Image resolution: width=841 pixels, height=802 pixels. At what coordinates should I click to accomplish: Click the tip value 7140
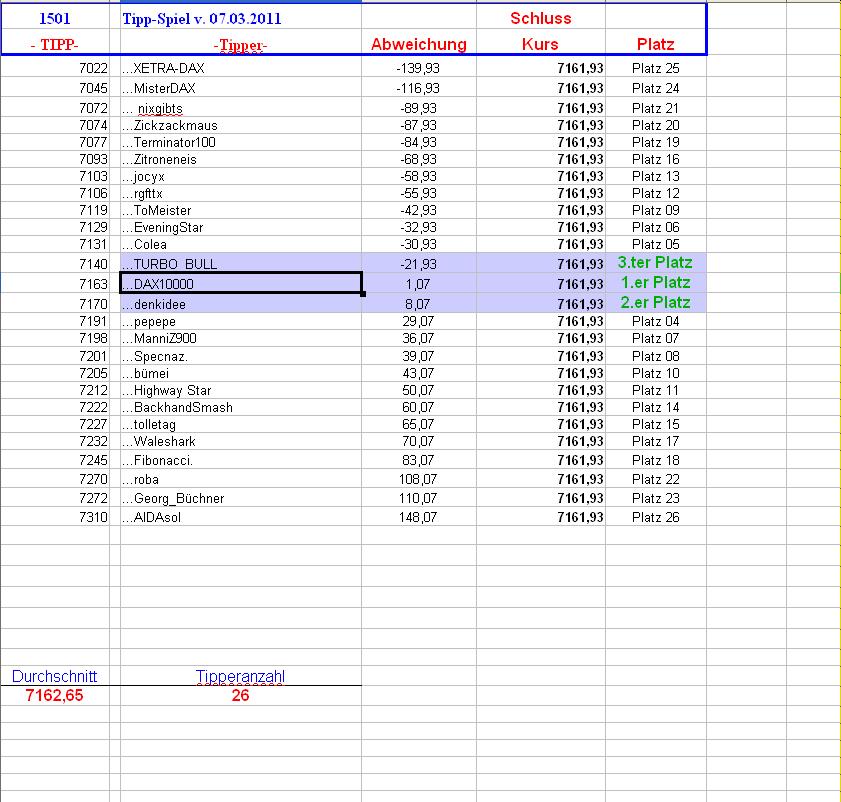pos(55,264)
